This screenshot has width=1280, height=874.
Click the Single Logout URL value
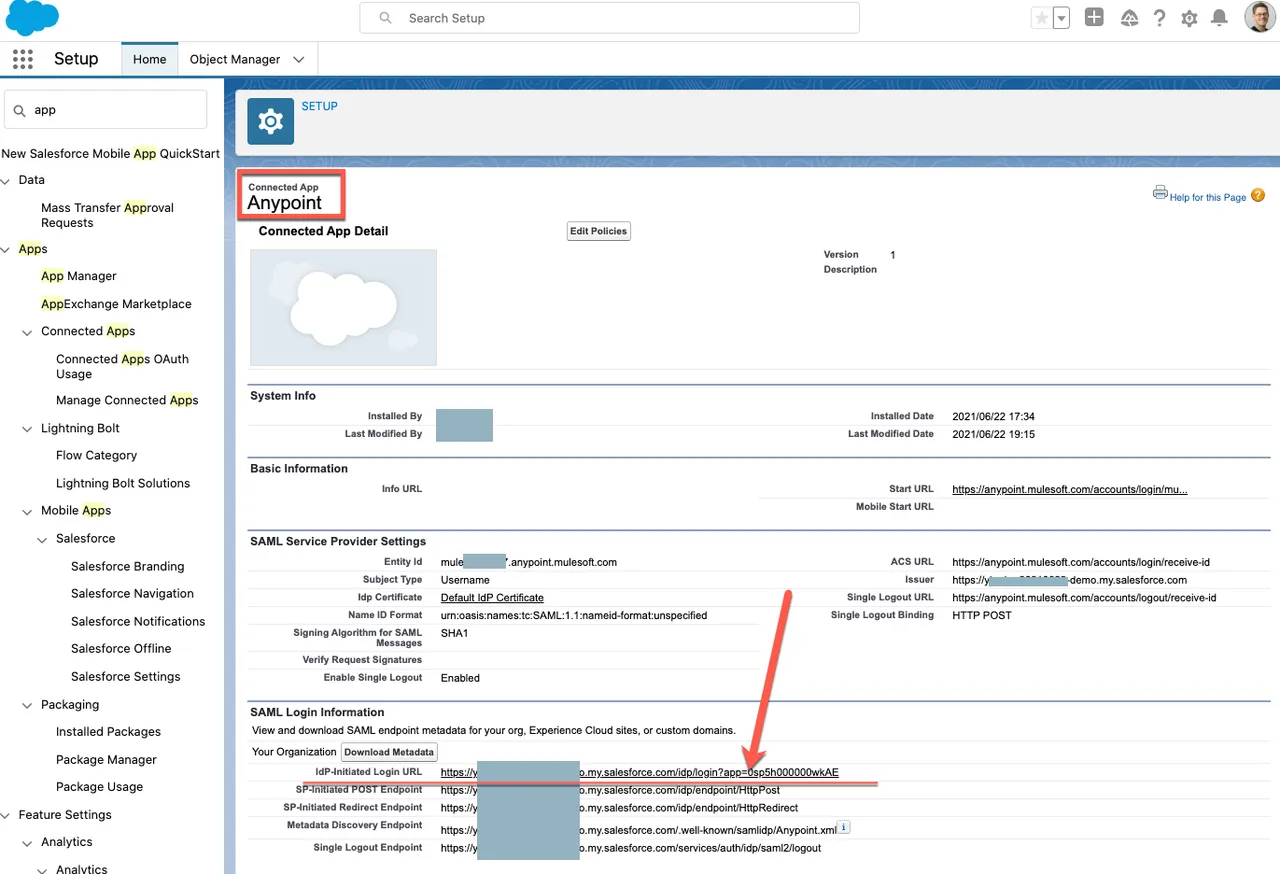pos(1084,597)
